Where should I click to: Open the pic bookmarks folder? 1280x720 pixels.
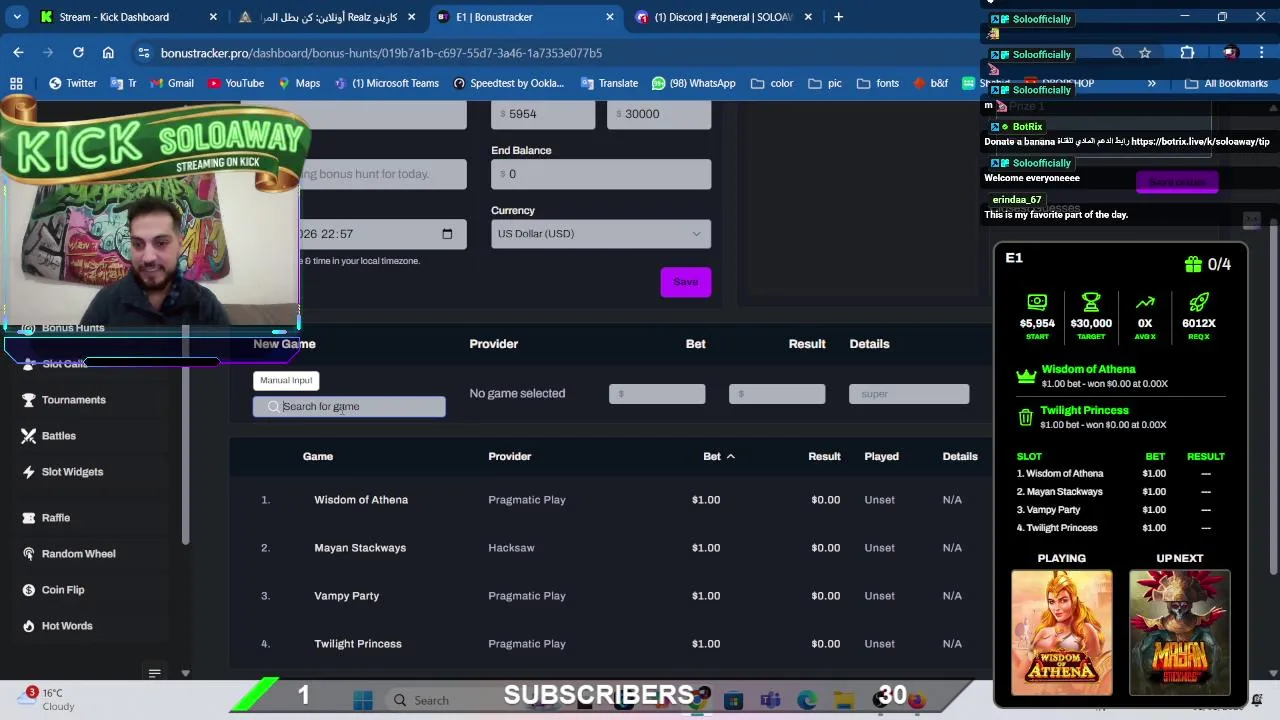click(x=824, y=83)
